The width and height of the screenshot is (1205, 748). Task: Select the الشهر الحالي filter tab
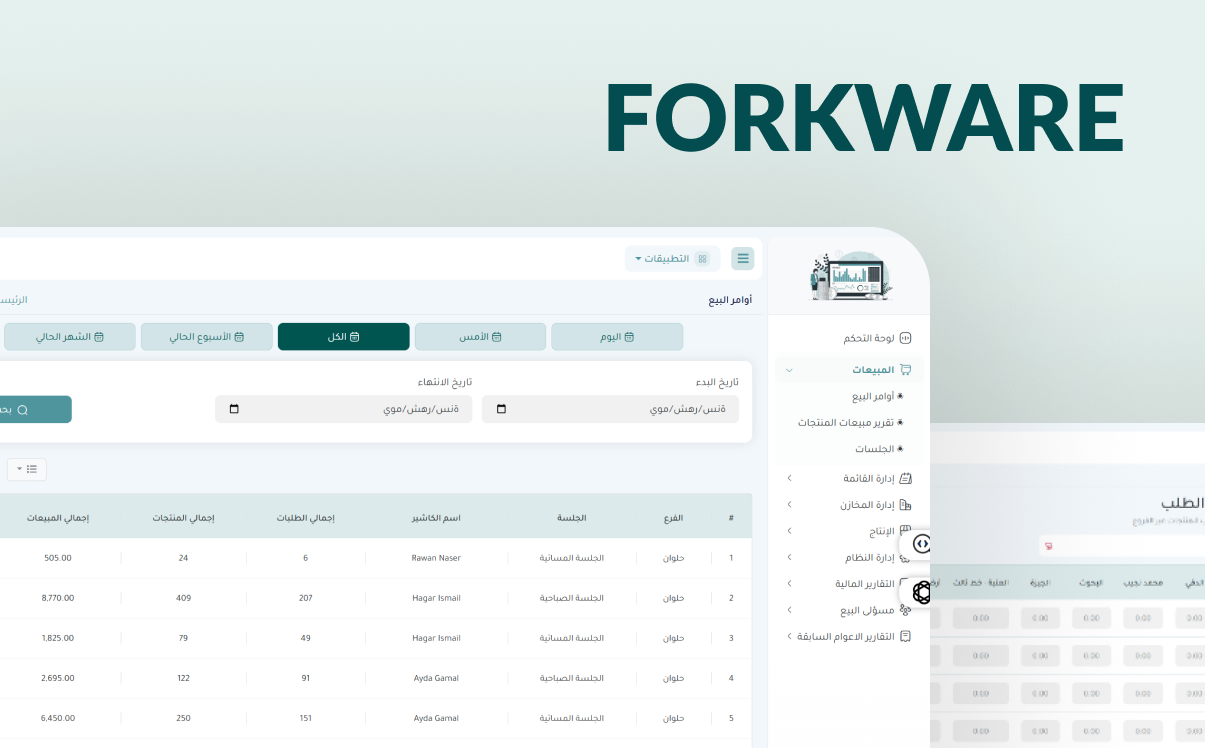[70, 337]
